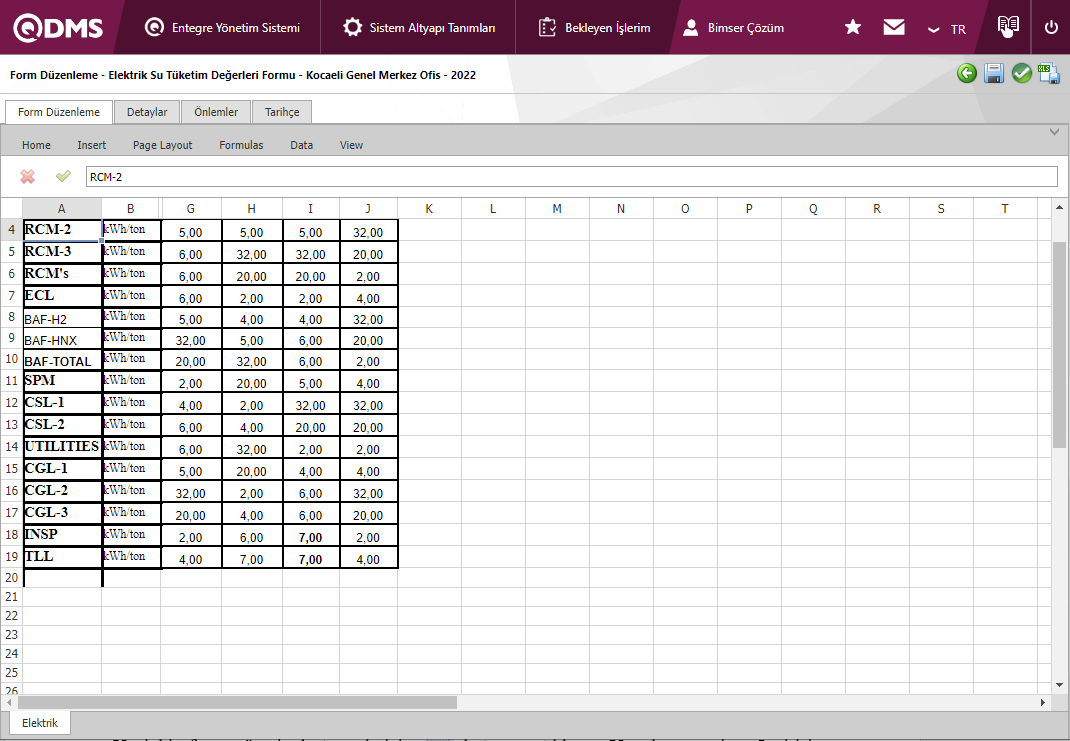Open Bekleyen İşlerim pending tasks
This screenshot has width=1070, height=741.
(594, 28)
